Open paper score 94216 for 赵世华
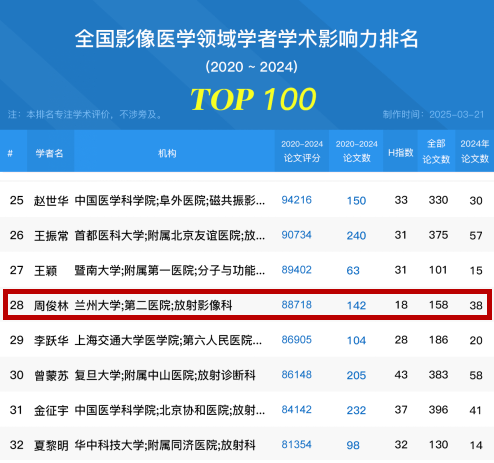Screen dimensions: 494x463 tap(296, 200)
